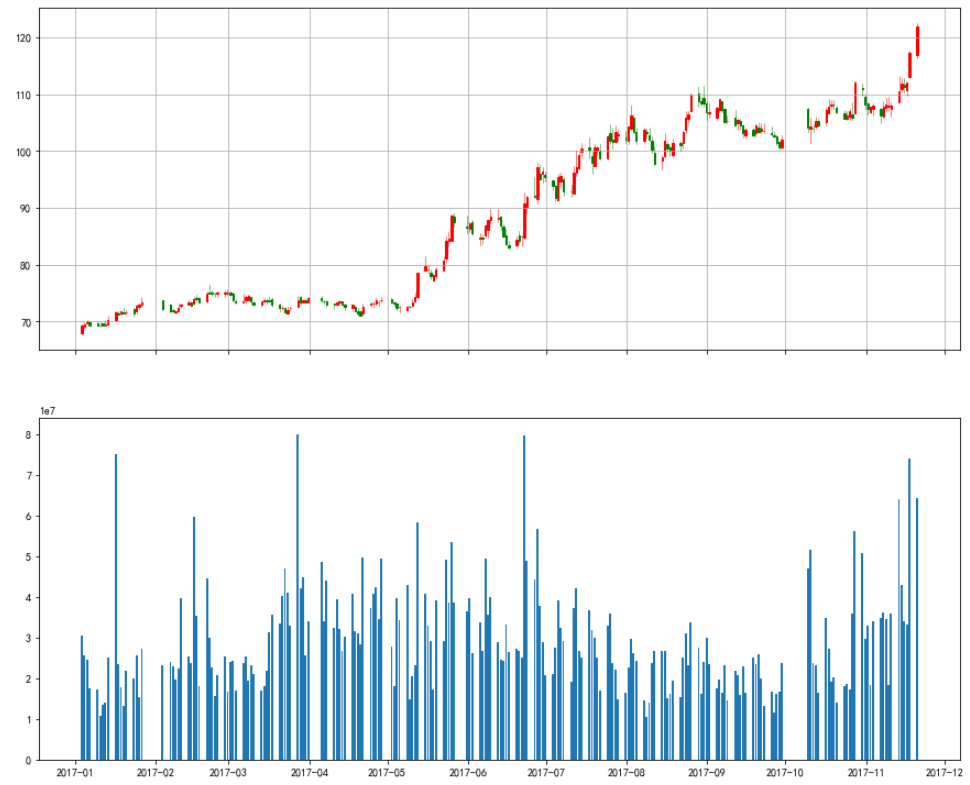Click the 100 price axis label
The width and height of the screenshot is (970, 785).
(24, 152)
